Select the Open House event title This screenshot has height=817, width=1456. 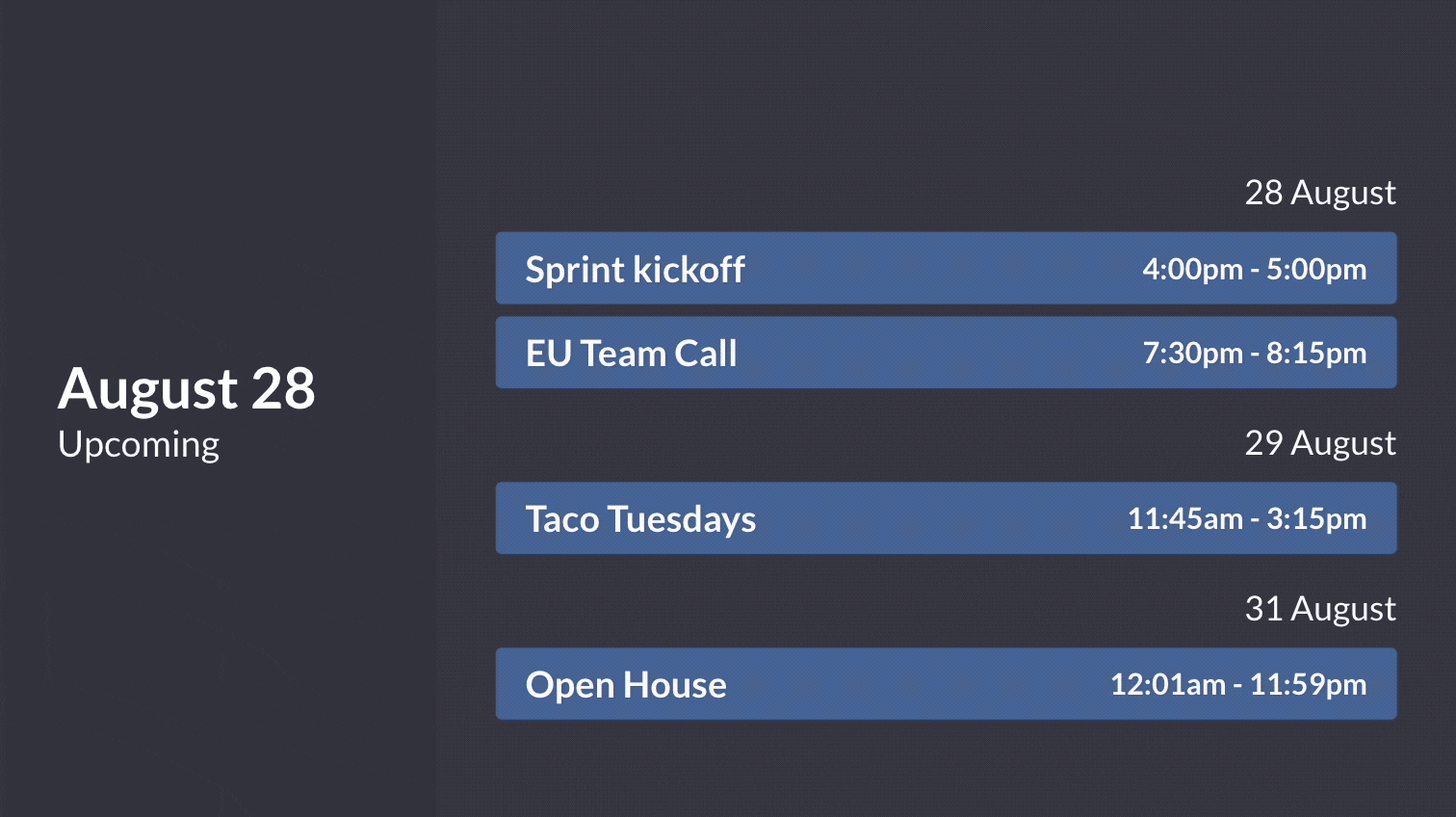pyautogui.click(x=626, y=685)
